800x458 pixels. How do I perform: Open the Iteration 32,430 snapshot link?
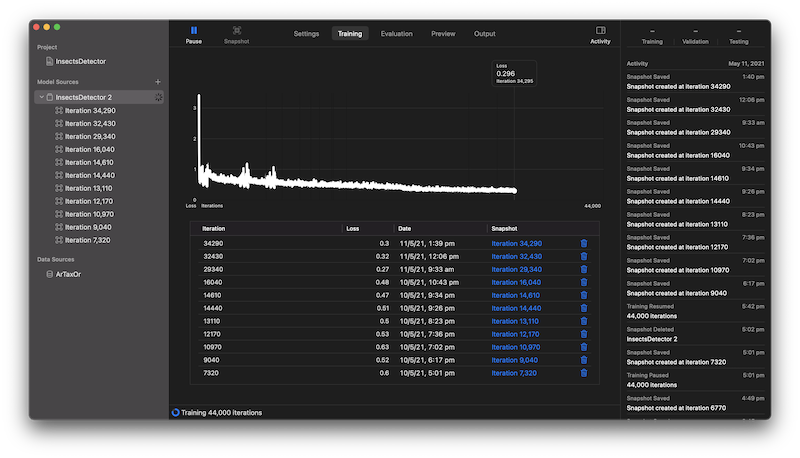coord(515,256)
